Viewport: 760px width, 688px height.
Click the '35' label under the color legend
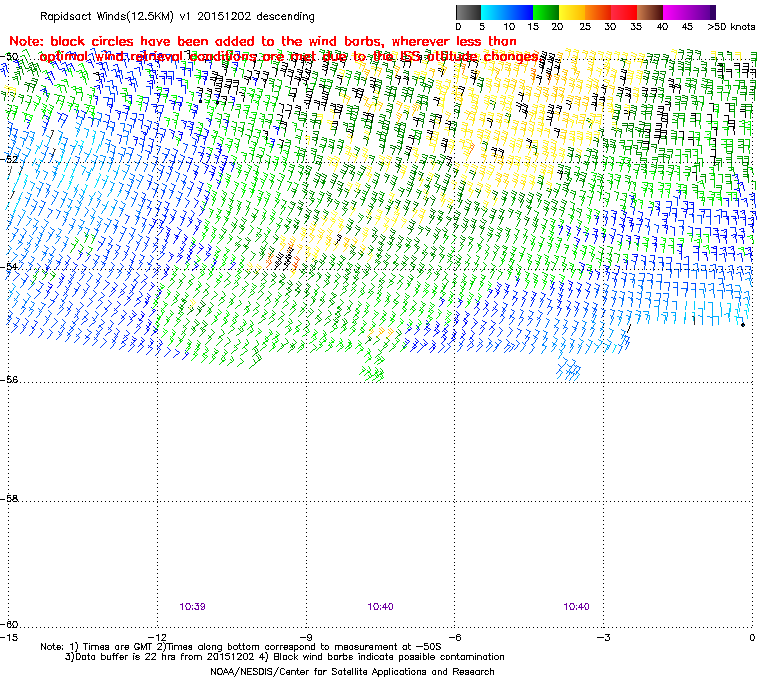636,26
